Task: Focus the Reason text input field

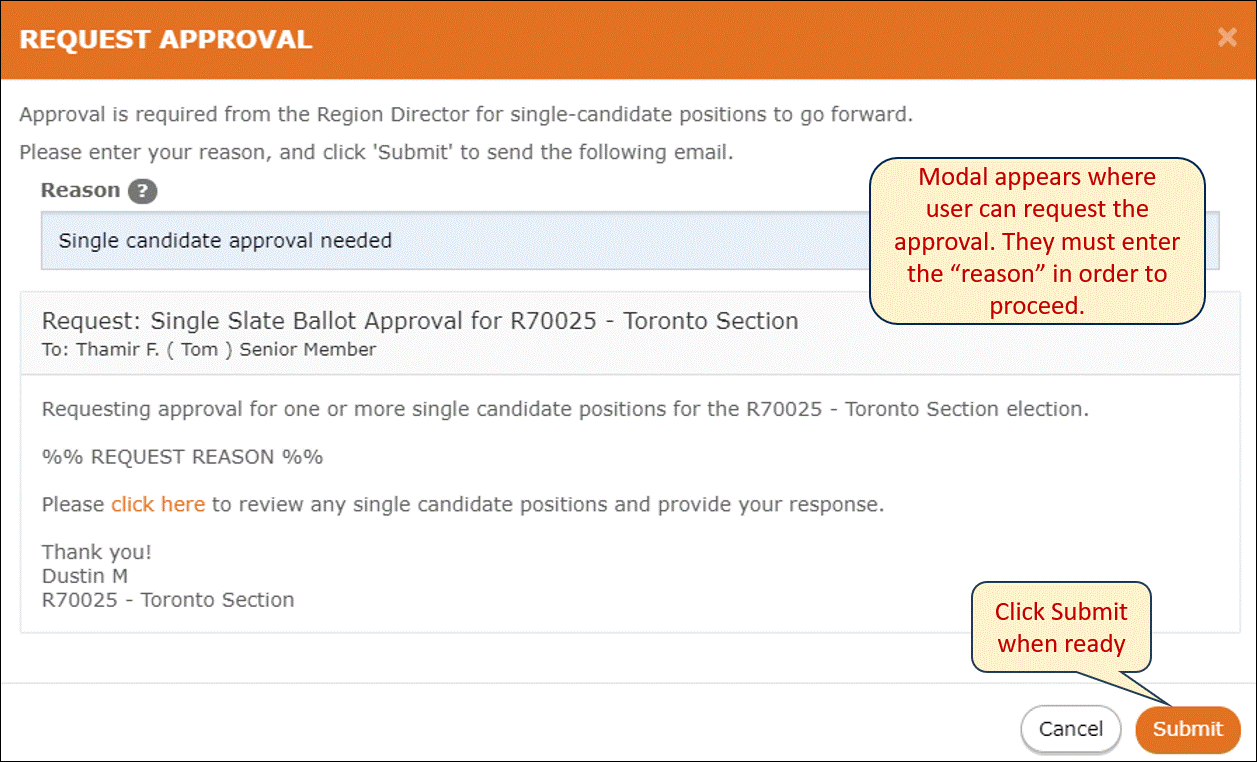Action: click(x=630, y=240)
